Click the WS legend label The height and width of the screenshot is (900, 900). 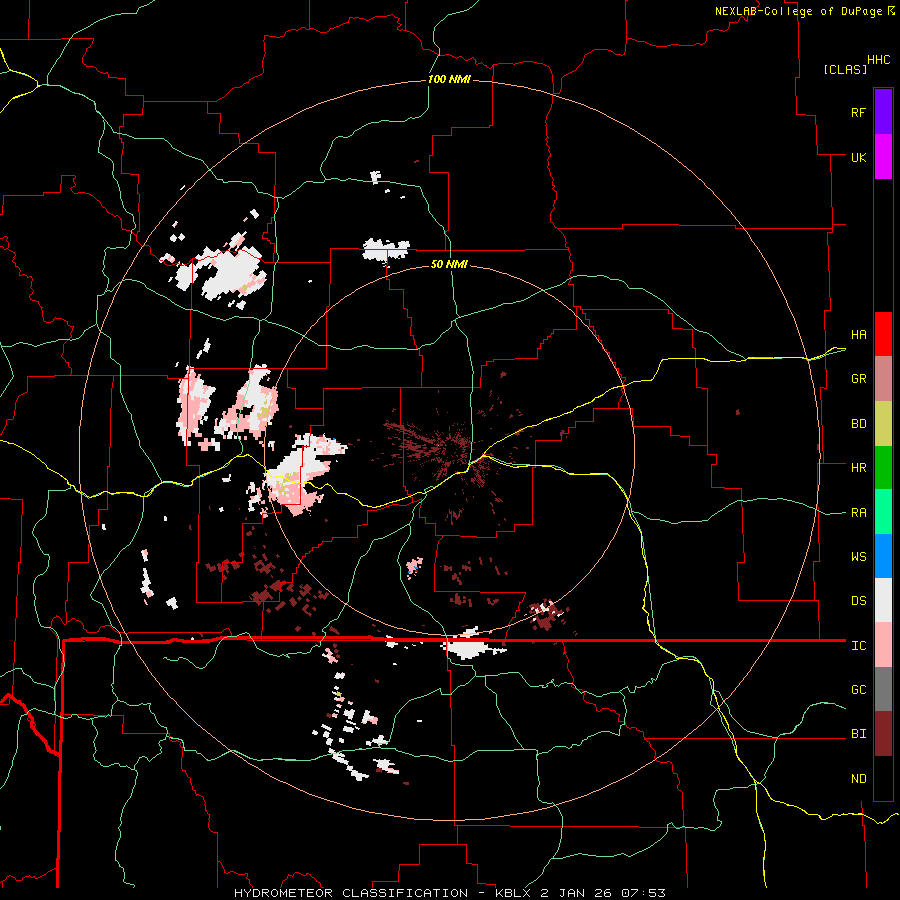858,557
